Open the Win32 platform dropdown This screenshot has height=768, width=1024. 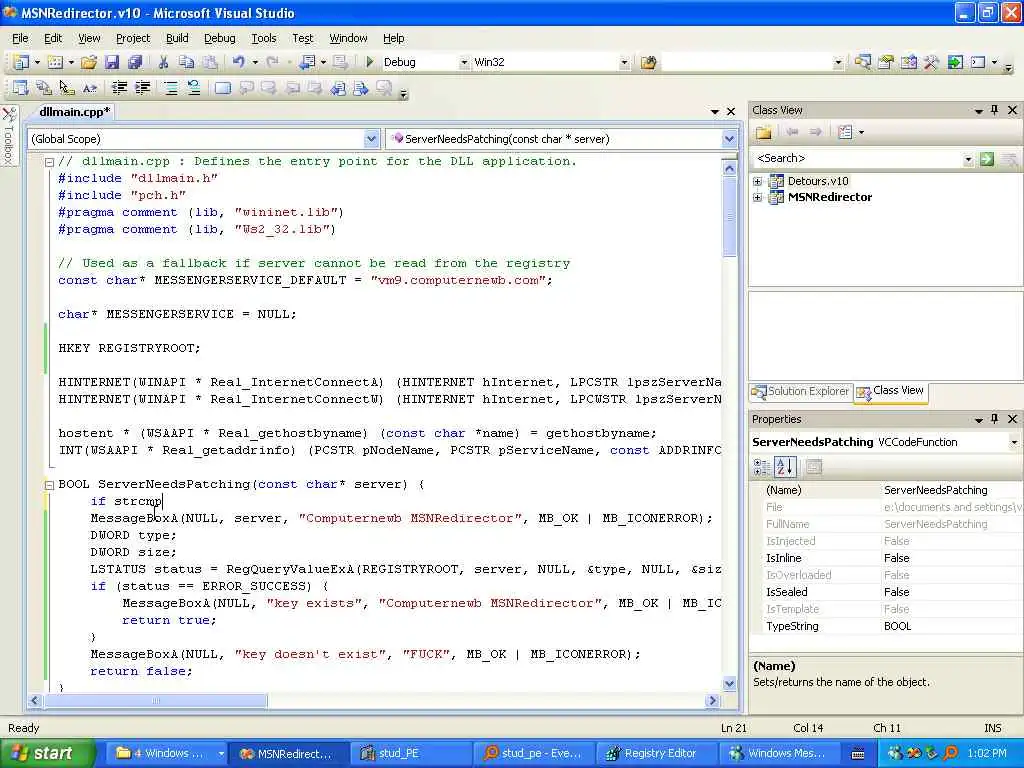click(x=624, y=63)
